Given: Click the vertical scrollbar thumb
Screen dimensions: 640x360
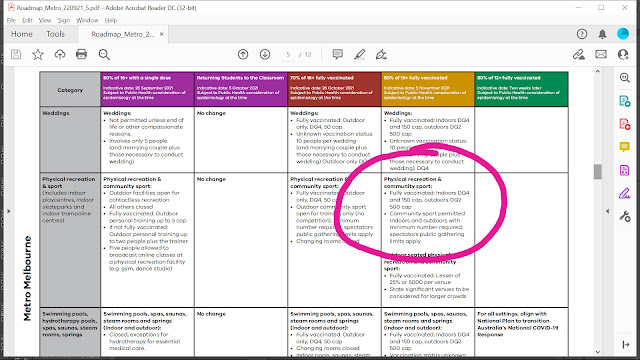Looking at the screenshot, I should tap(598, 171).
